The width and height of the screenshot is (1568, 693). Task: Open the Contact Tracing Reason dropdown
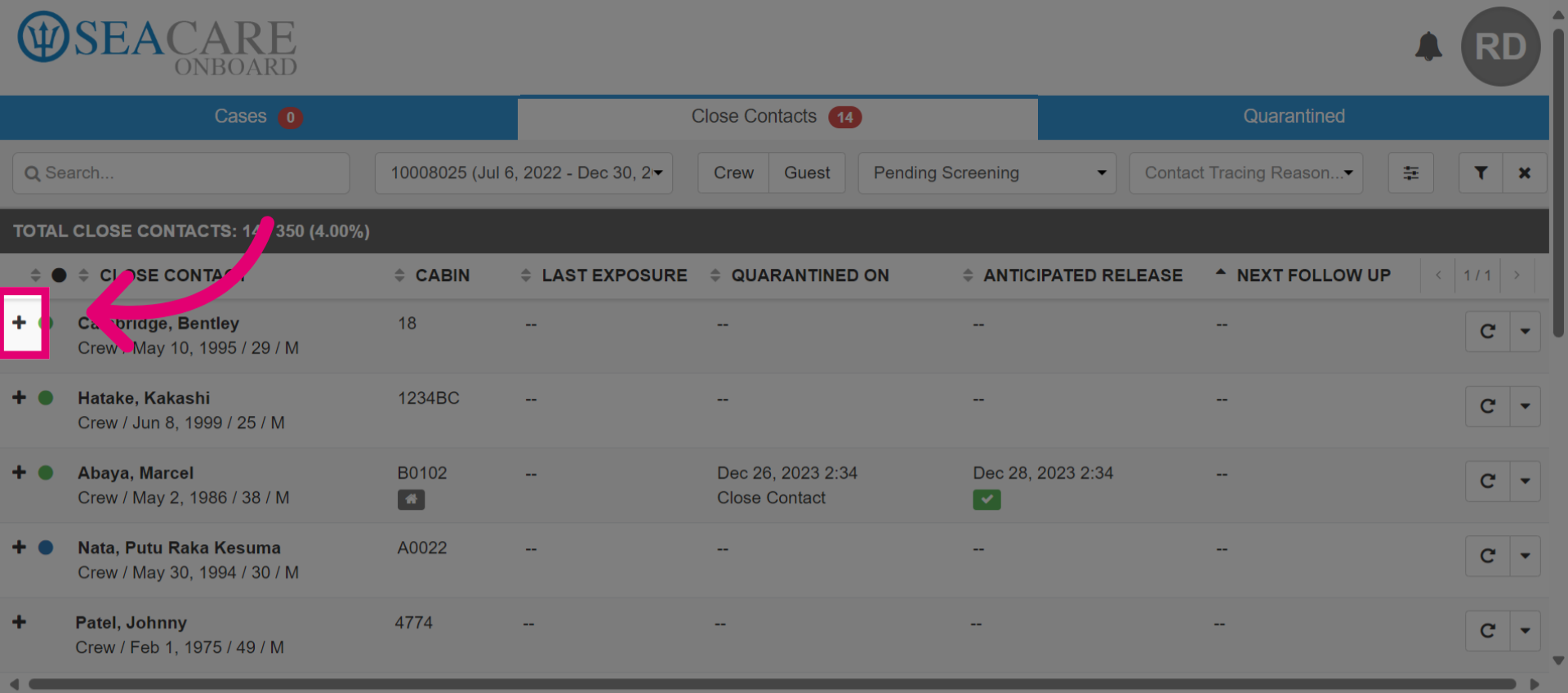1245,173
